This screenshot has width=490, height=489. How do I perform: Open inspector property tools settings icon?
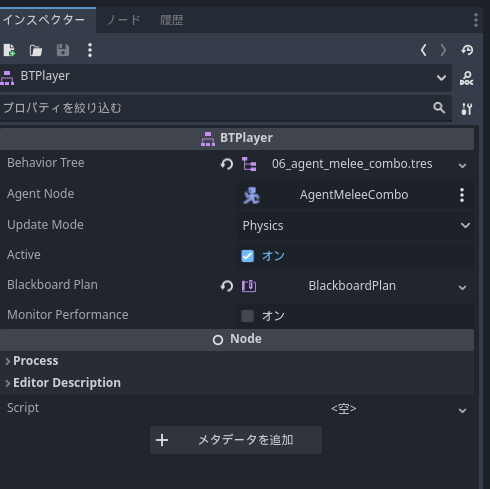click(x=467, y=109)
